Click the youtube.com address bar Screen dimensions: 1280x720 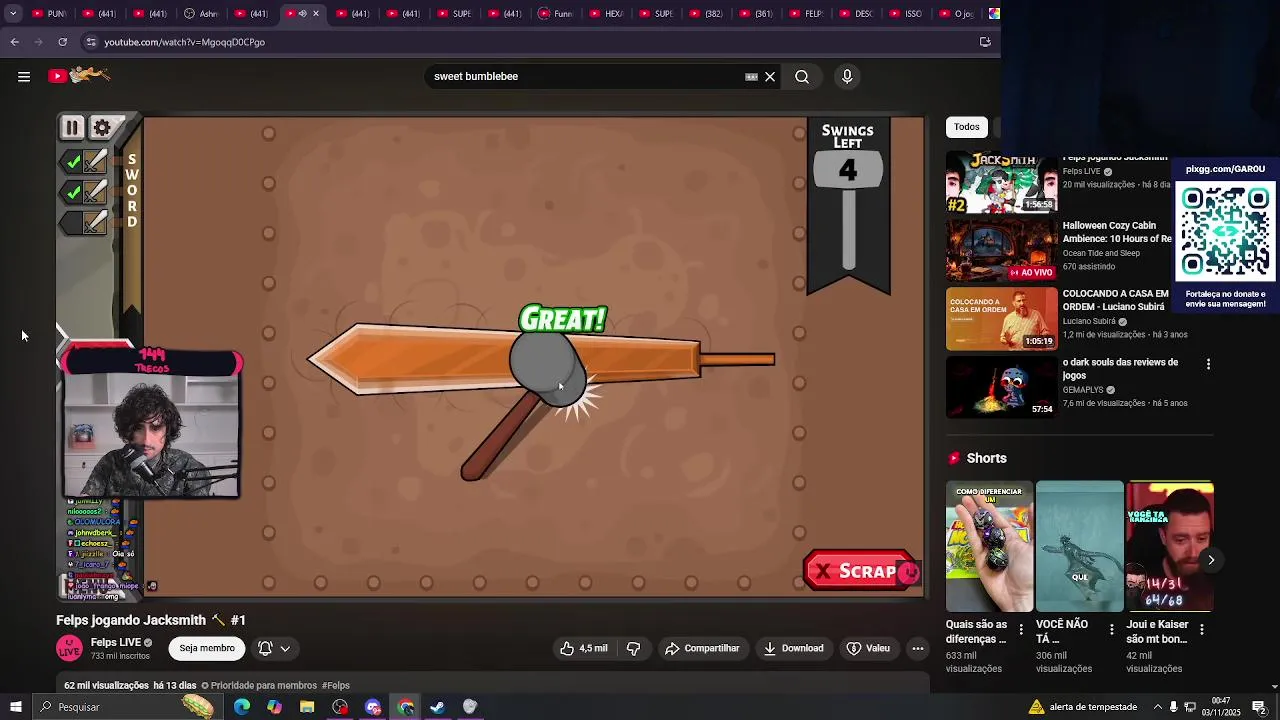pyautogui.click(x=530, y=42)
